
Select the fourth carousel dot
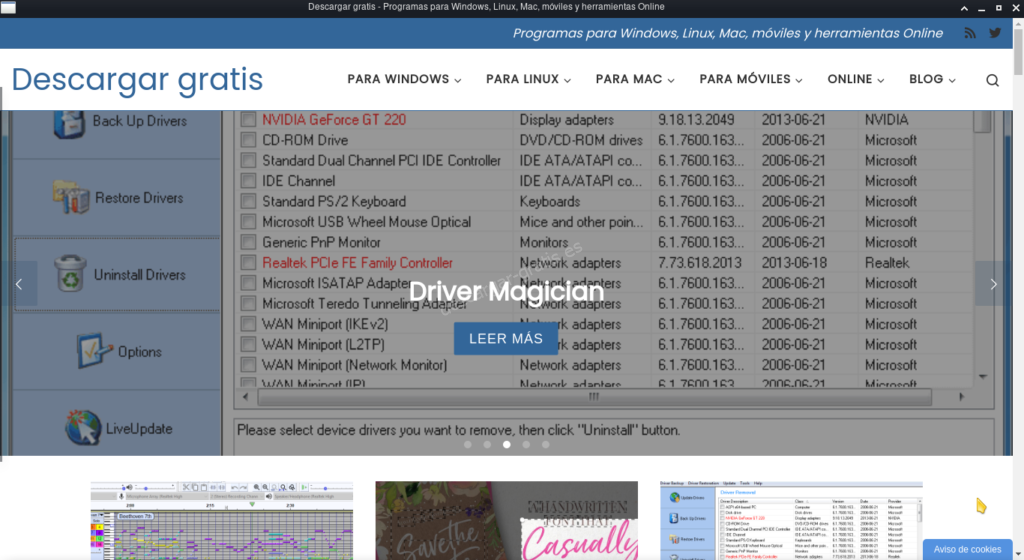coord(526,444)
